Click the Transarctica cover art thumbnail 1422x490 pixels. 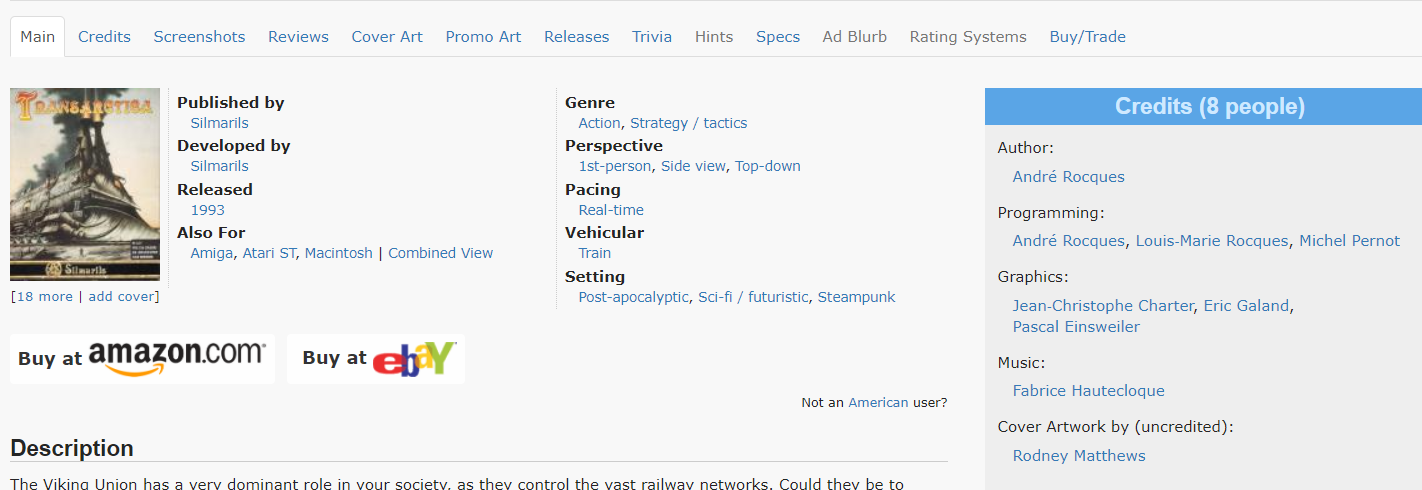[x=85, y=185]
